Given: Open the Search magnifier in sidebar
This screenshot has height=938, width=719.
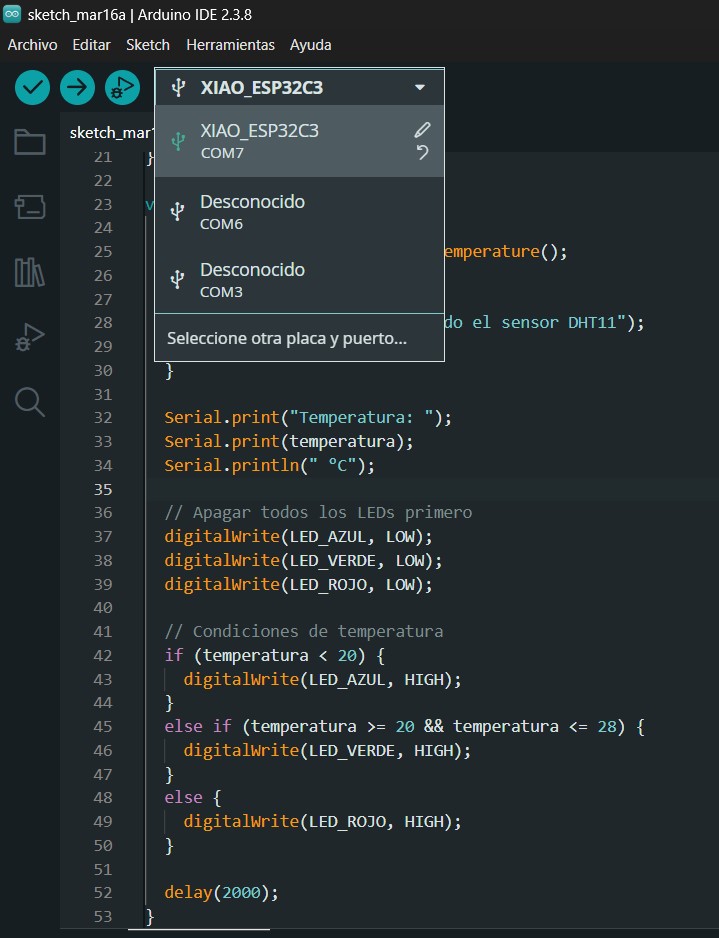Looking at the screenshot, I should 30,402.
